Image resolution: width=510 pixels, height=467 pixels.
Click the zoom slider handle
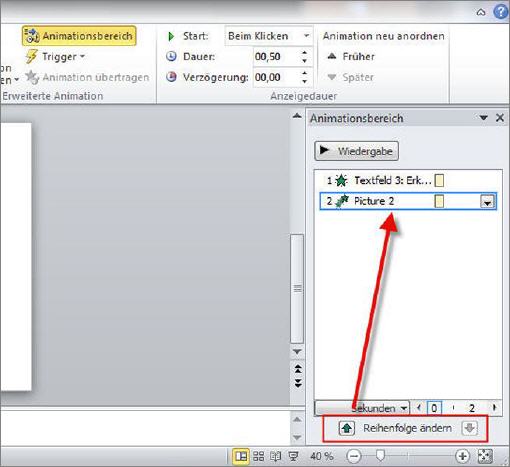(x=380, y=455)
